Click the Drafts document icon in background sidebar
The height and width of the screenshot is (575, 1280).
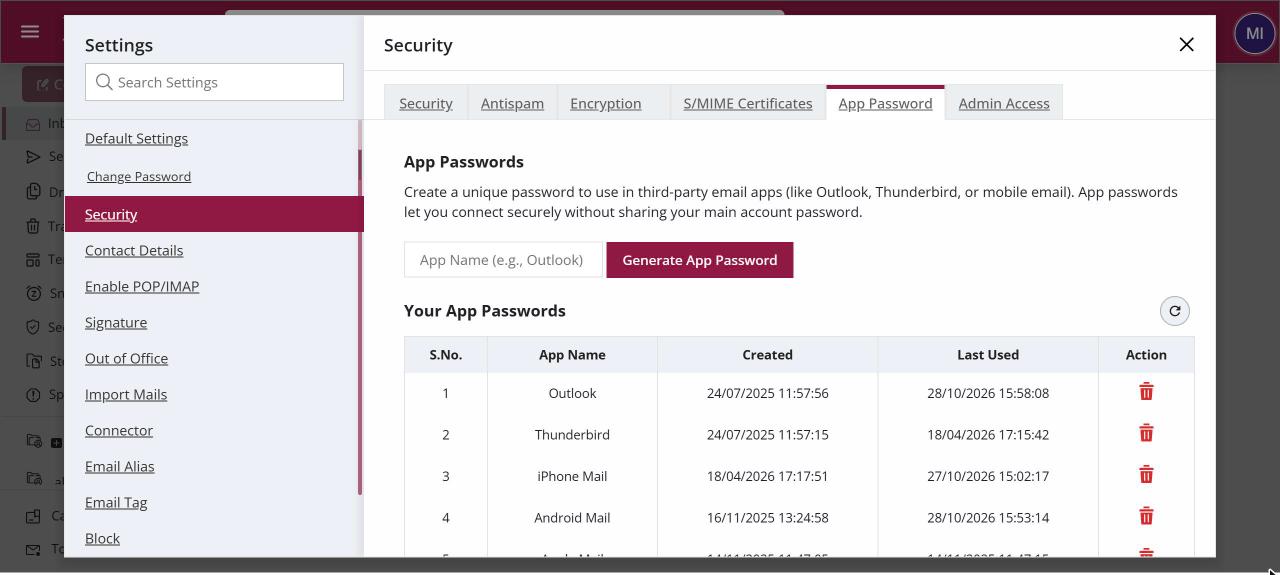[33, 192]
